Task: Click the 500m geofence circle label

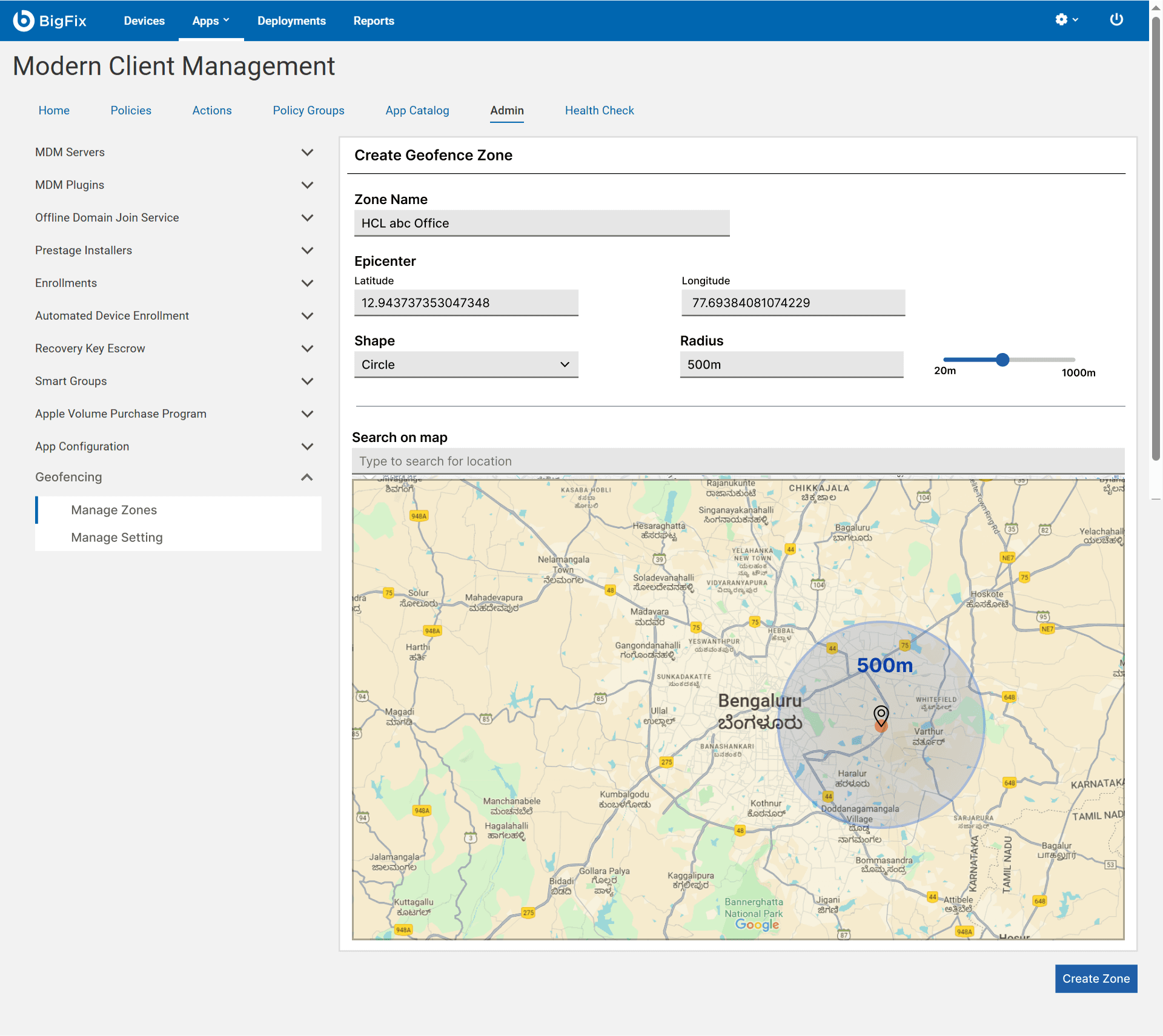Action: click(884, 665)
